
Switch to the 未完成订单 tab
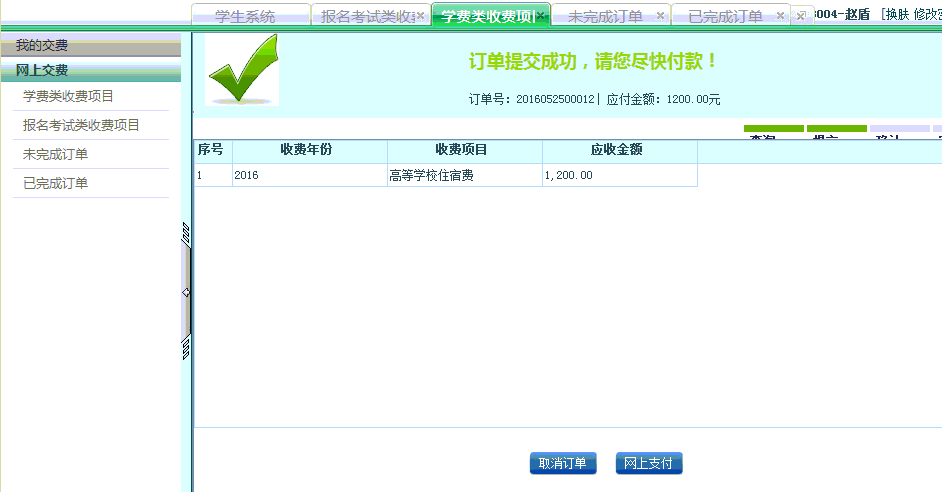pyautogui.click(x=605, y=17)
